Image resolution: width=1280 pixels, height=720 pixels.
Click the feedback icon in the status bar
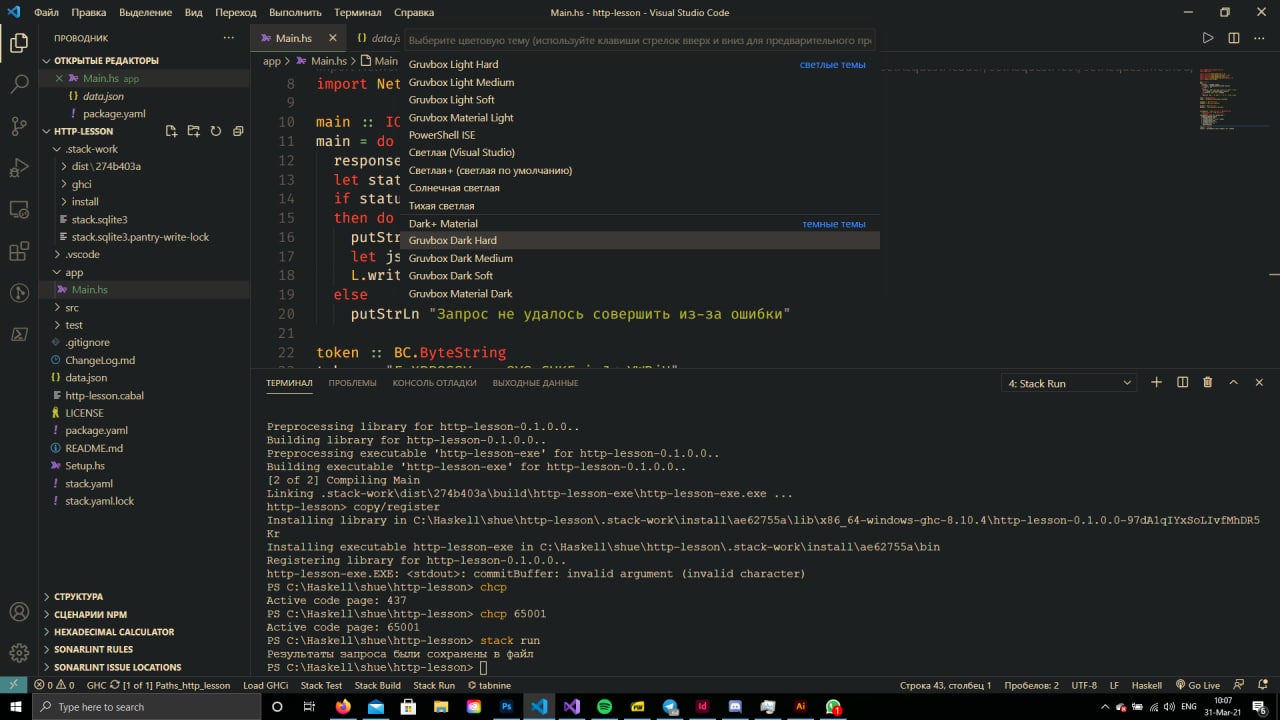[x=1238, y=685]
